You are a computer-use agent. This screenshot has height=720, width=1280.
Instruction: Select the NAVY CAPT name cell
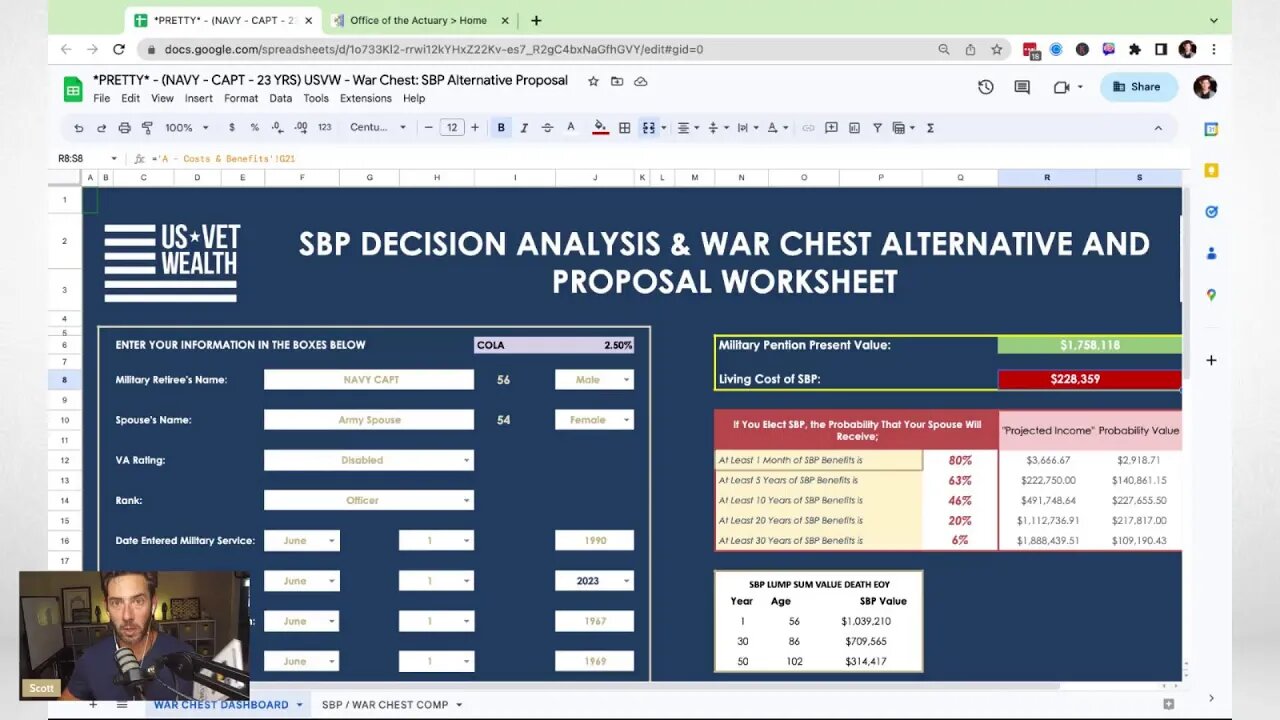[x=369, y=380]
